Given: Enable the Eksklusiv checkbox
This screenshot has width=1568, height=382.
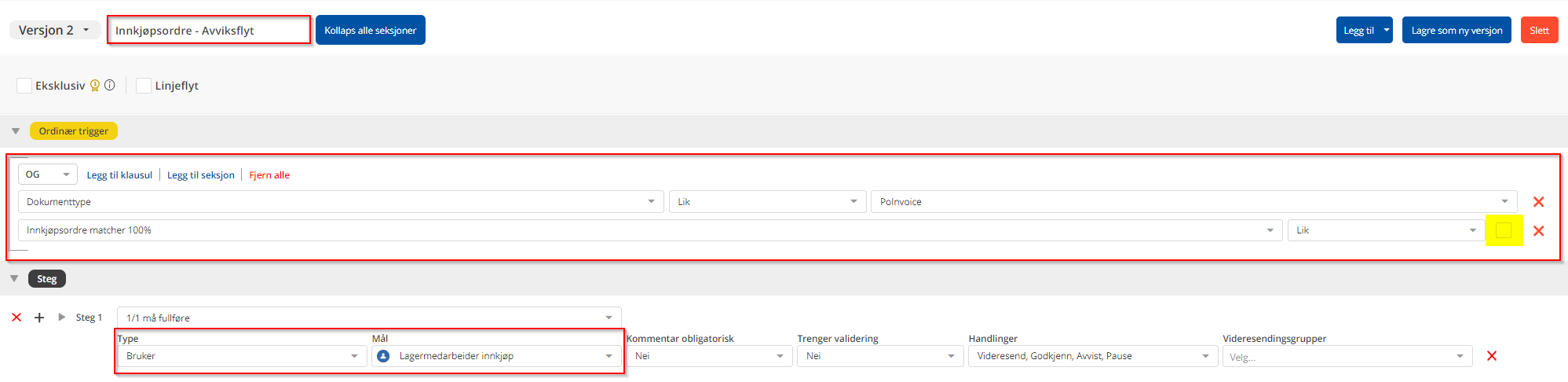Looking at the screenshot, I should tap(24, 86).
